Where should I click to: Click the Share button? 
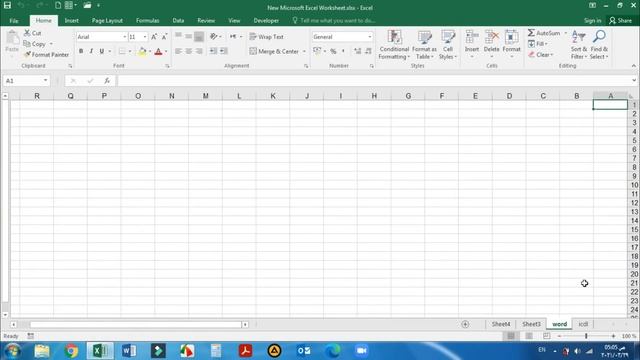tap(620, 20)
